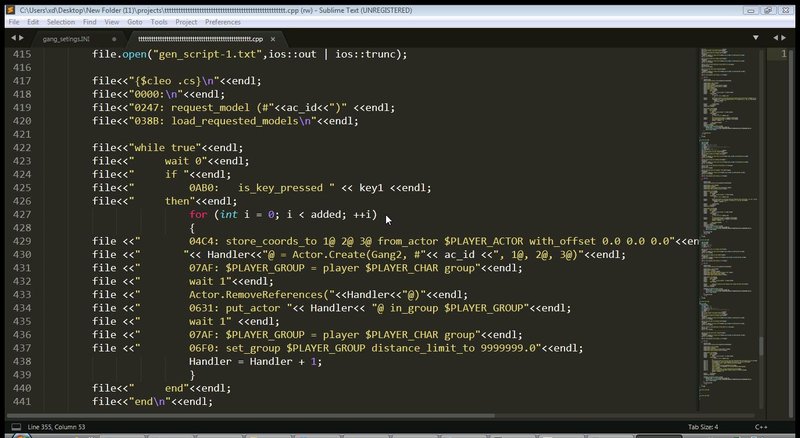Open the Preferences menu
The width and height of the screenshot is (800, 438).
pyautogui.click(x=222, y=21)
